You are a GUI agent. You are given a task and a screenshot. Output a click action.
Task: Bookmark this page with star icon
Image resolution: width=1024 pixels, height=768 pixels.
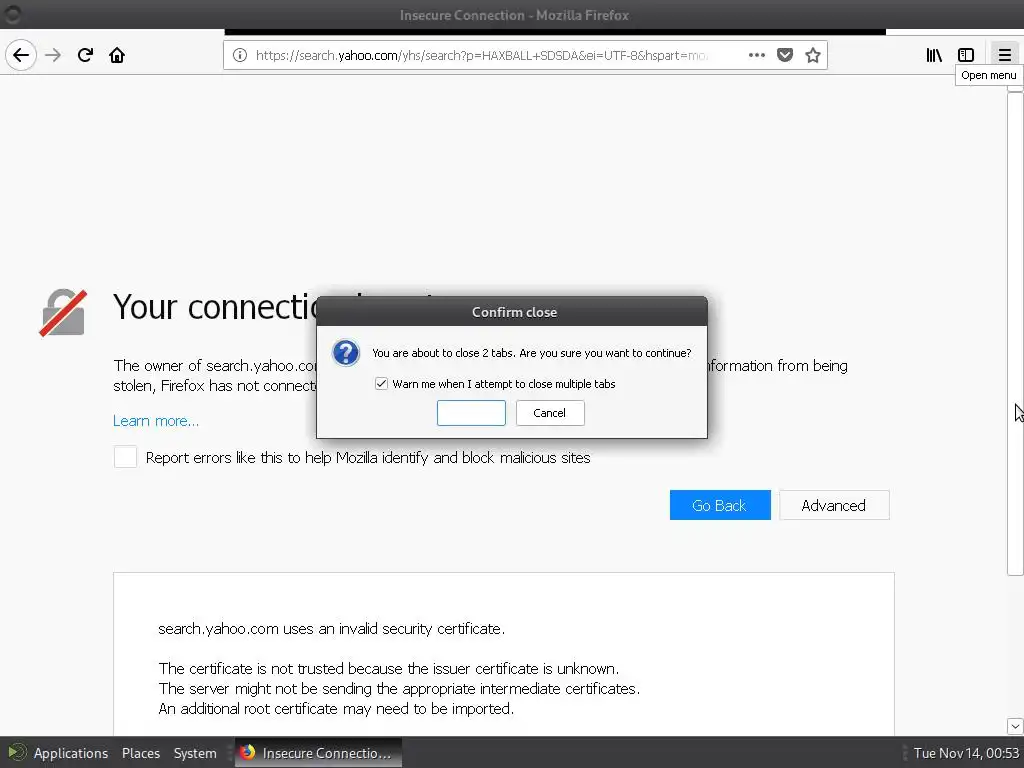pyautogui.click(x=812, y=56)
